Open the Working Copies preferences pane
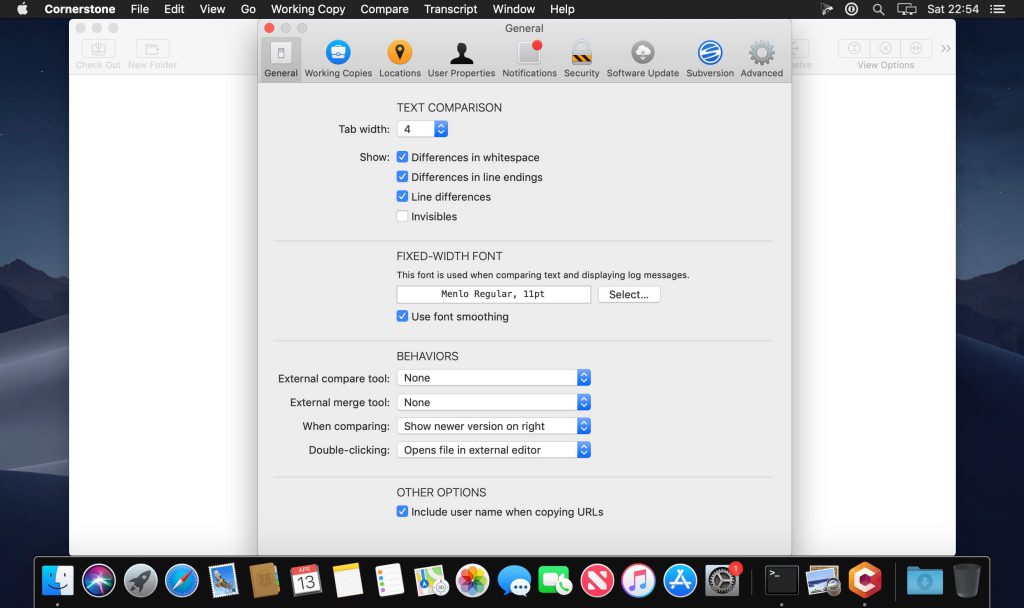 [338, 59]
